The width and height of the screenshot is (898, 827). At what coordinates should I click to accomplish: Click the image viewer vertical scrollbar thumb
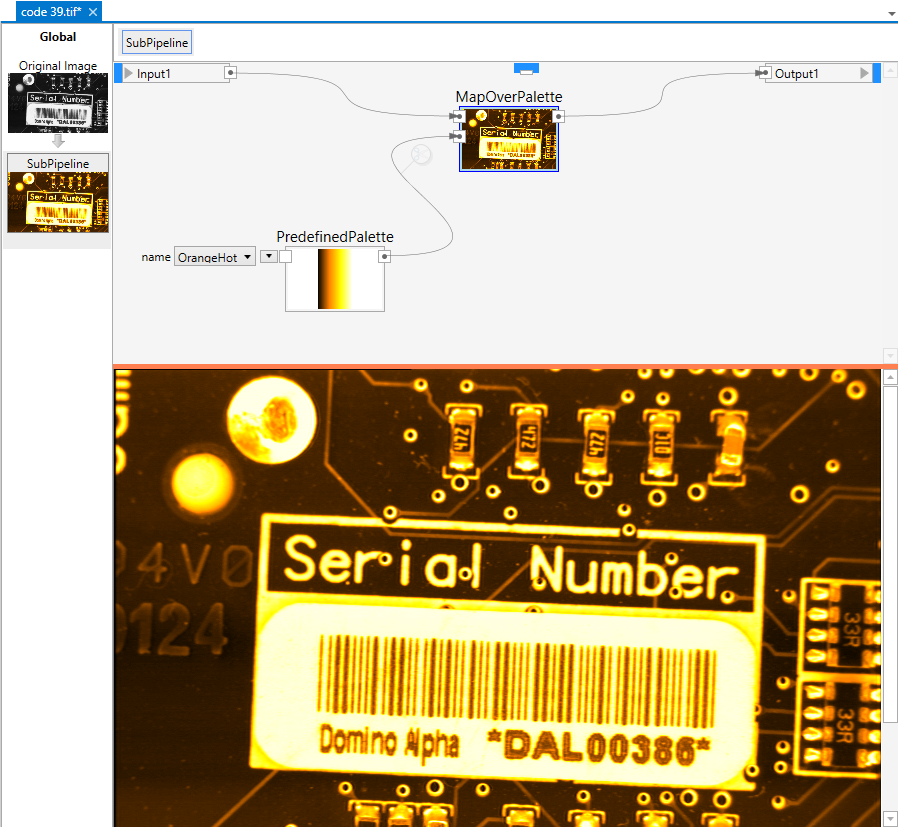coord(891,554)
